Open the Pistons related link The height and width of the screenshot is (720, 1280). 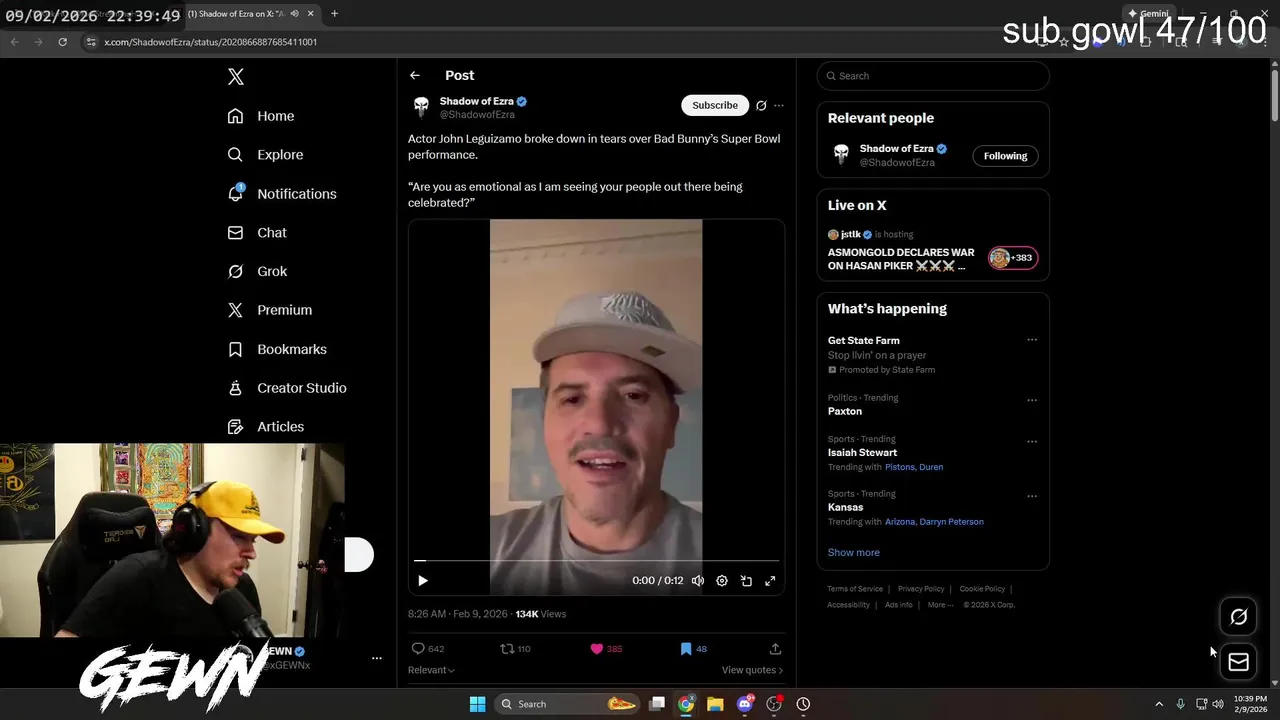pos(899,467)
